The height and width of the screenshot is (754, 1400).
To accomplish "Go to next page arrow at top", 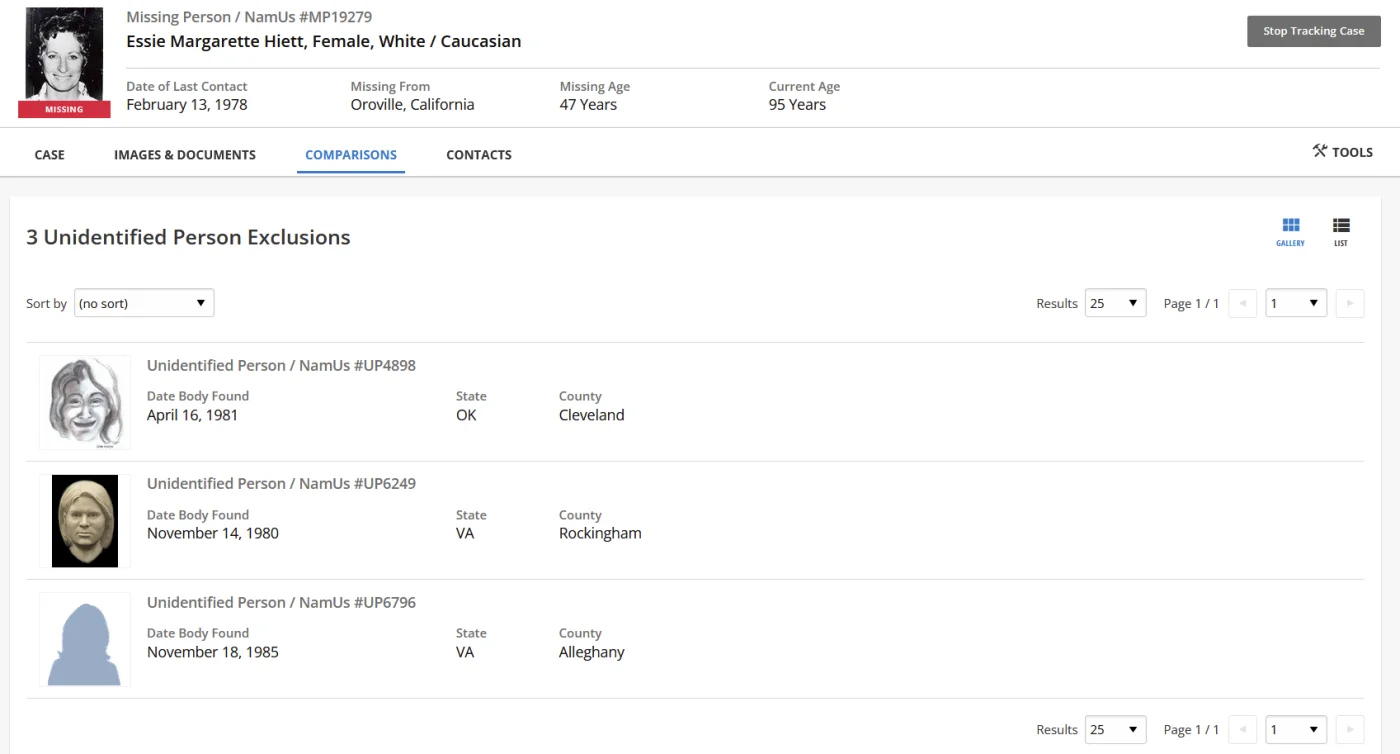I will (x=1349, y=303).
